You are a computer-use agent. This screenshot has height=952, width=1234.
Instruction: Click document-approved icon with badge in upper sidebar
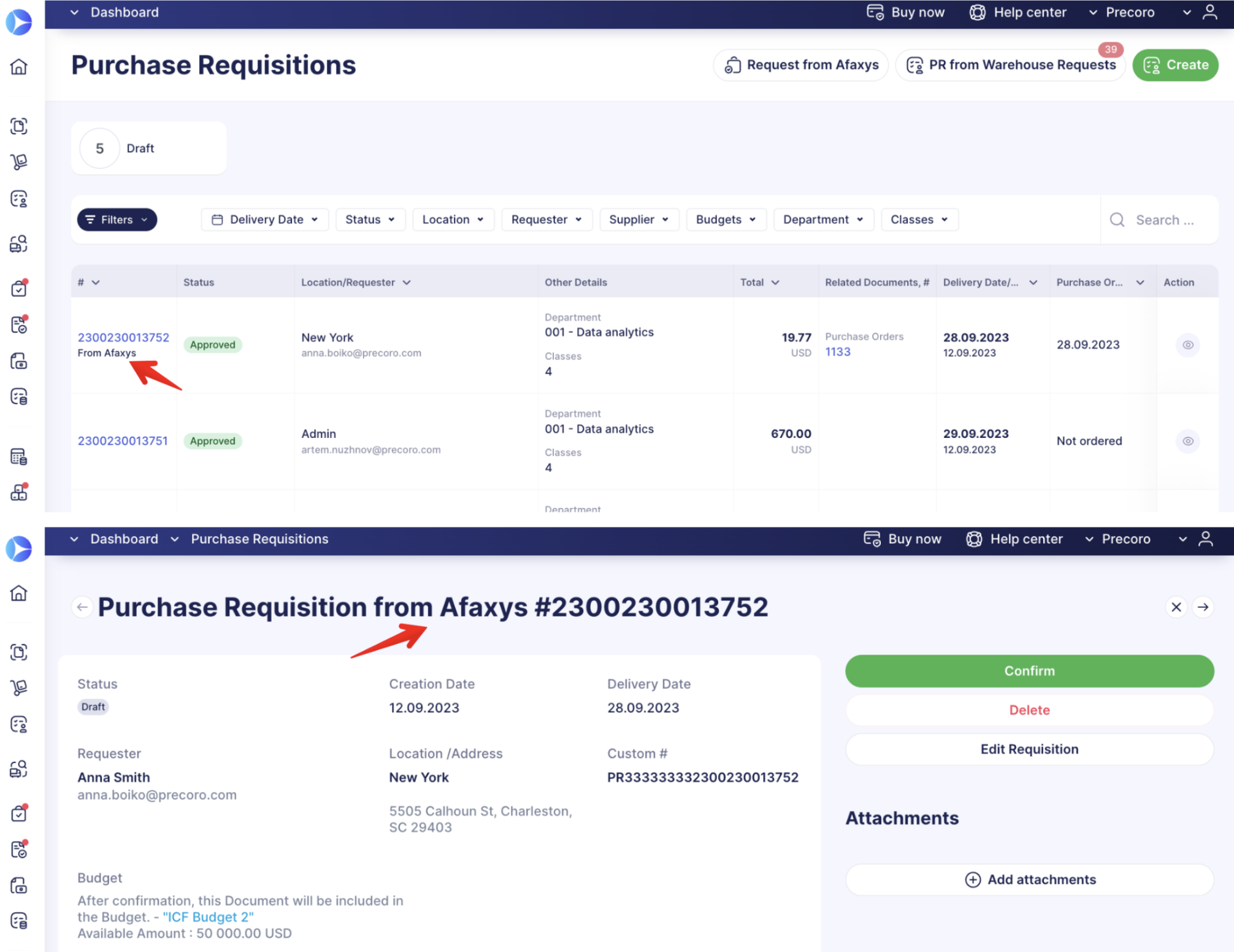tap(19, 324)
